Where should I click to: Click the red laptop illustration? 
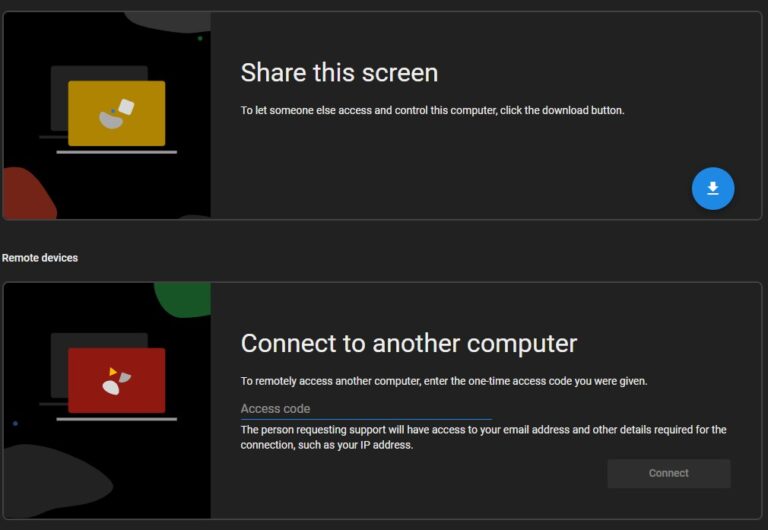pos(116,380)
